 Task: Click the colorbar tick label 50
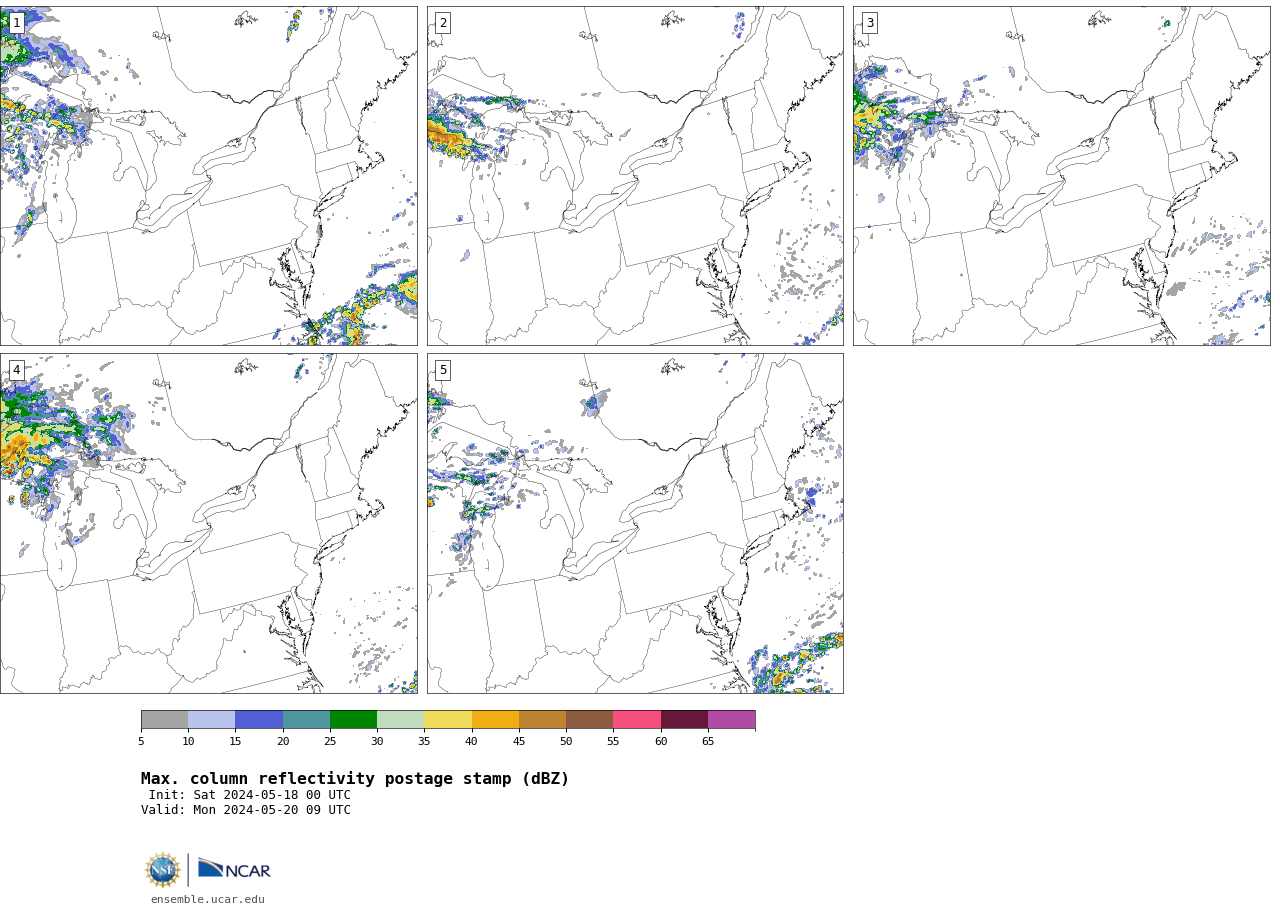(566, 741)
